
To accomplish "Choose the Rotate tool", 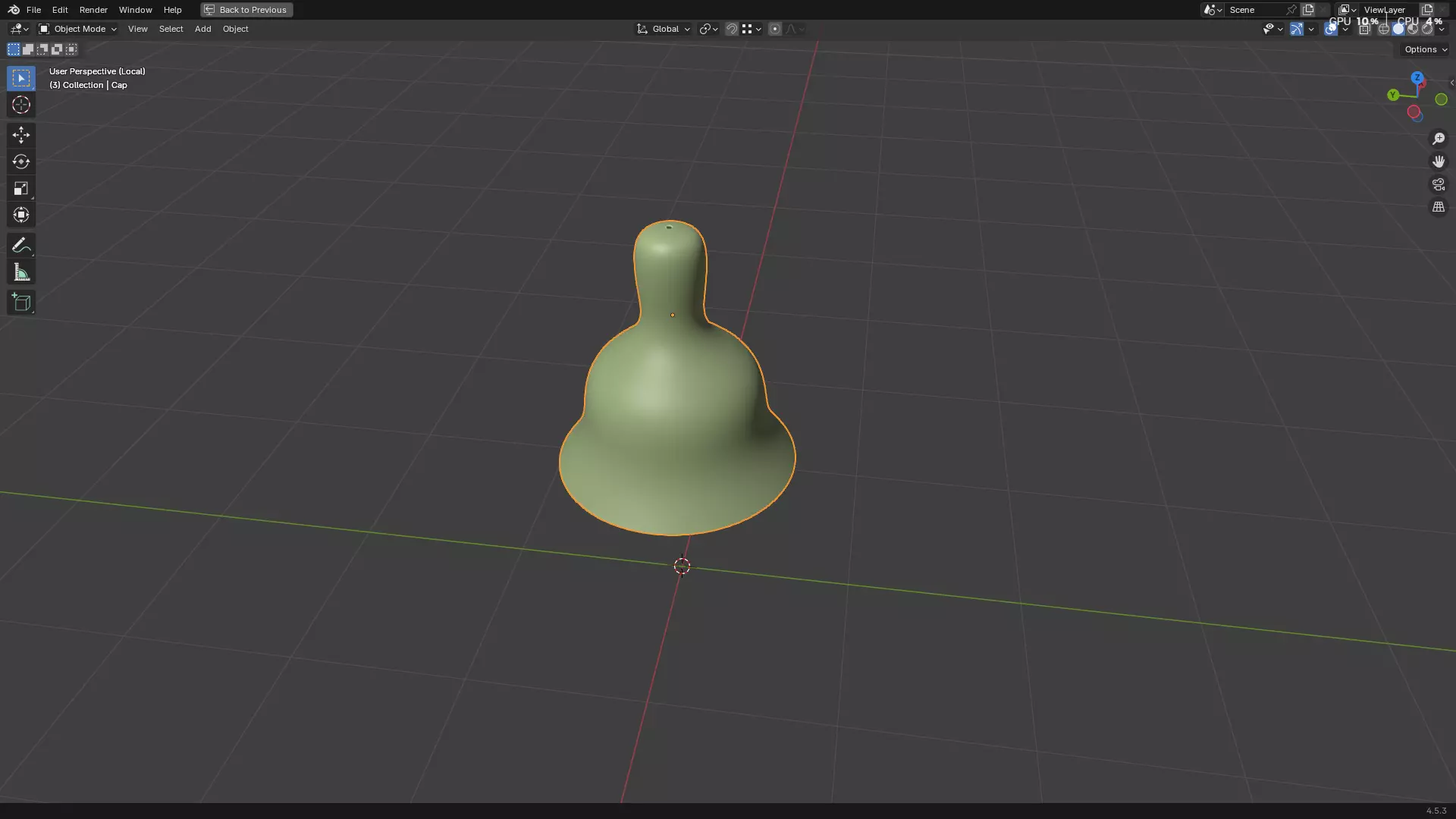I will [21, 162].
